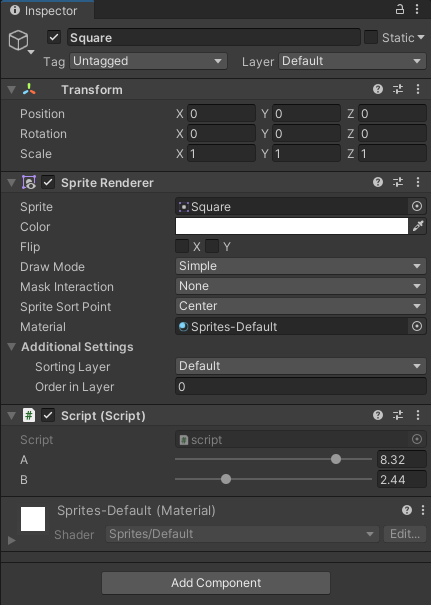Viewport: 431px width, 605px height.
Task: Collapse the Sprite Renderer foldout
Action: (x=12, y=183)
